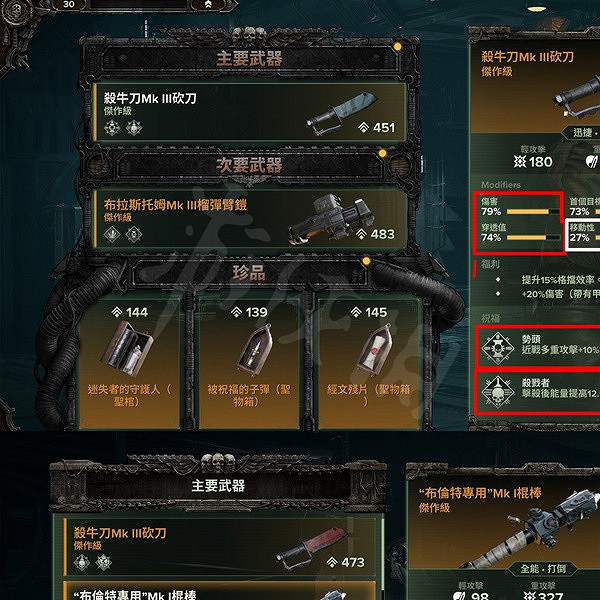Viewport: 600px width, 600px height.
Task: Click the 殺戮者 skull blessing icon
Action: 497,391
